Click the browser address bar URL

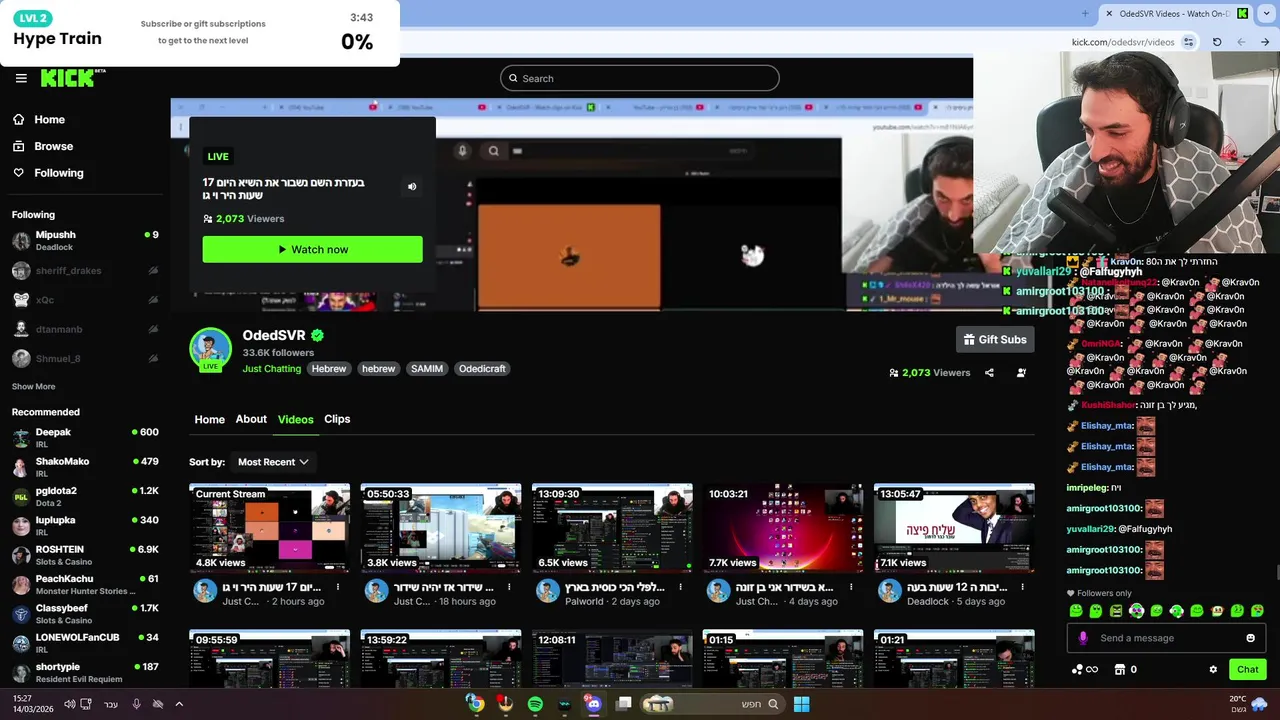tap(1122, 42)
